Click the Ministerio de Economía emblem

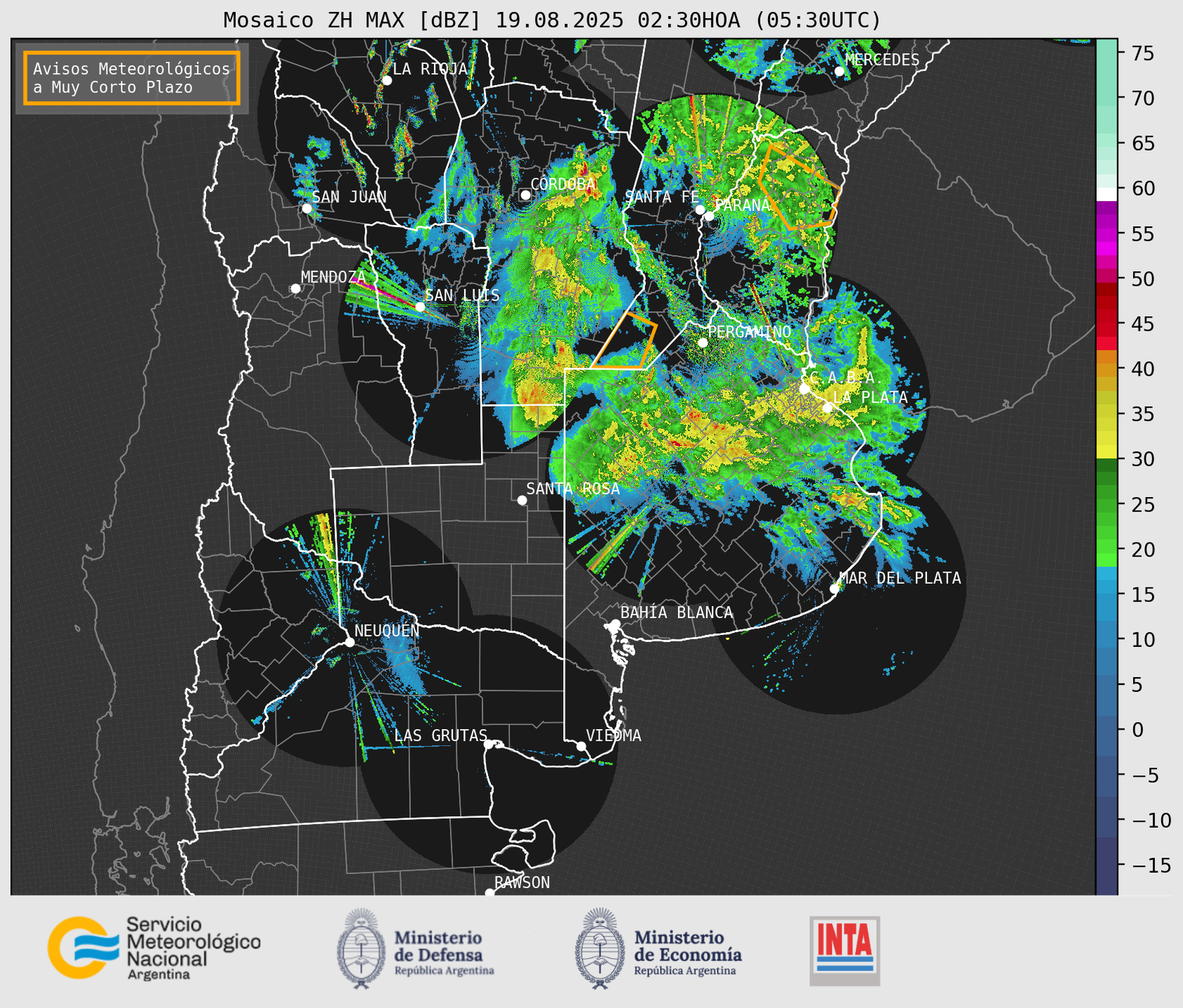click(x=600, y=948)
